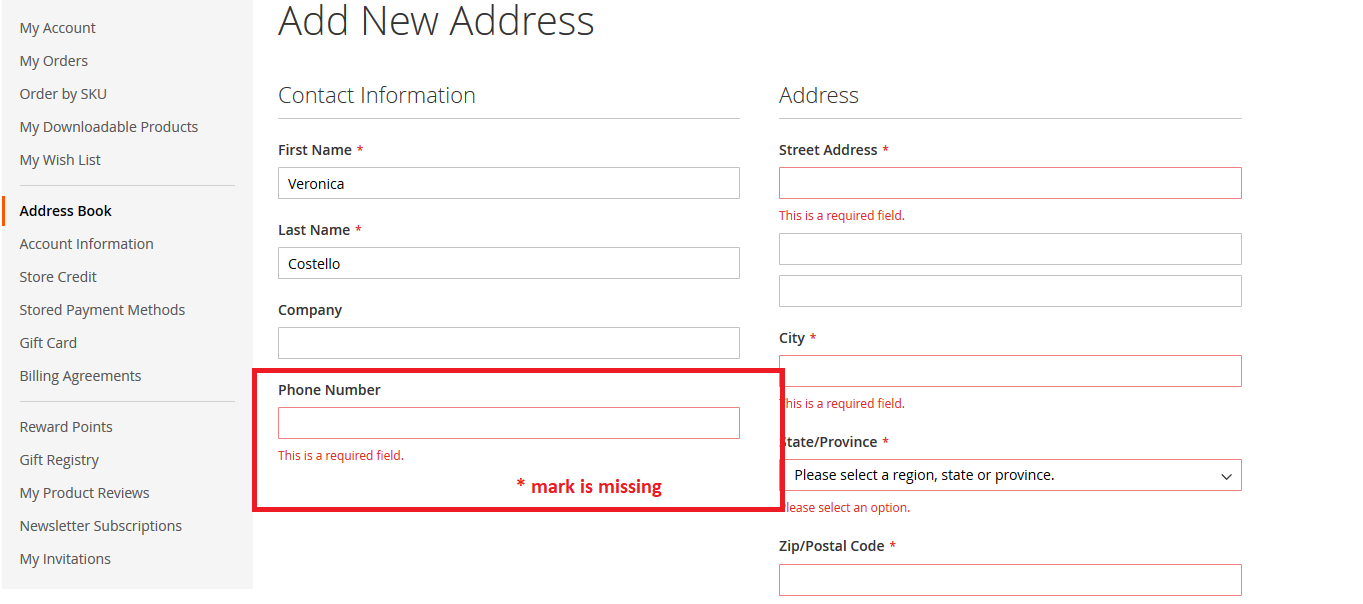Click the Phone Number input field
The height and width of the screenshot is (604, 1363).
pyautogui.click(x=508, y=422)
